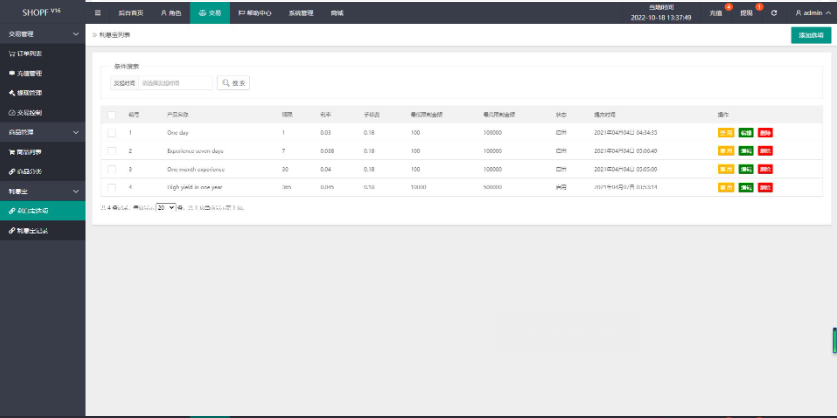Select the highlighted green sidebar item
The height and width of the screenshot is (418, 837).
(x=42, y=211)
